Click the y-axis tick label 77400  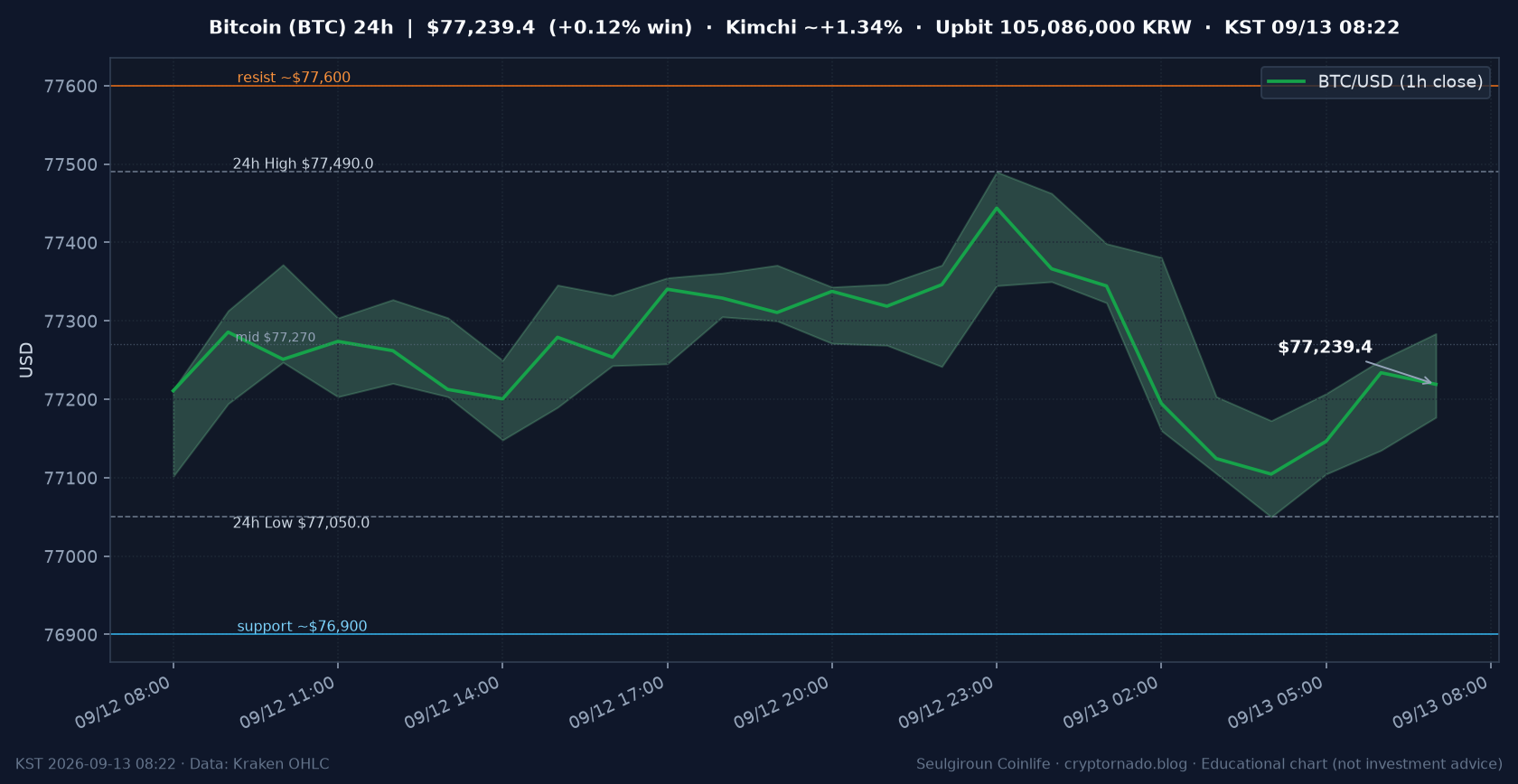click(70, 243)
